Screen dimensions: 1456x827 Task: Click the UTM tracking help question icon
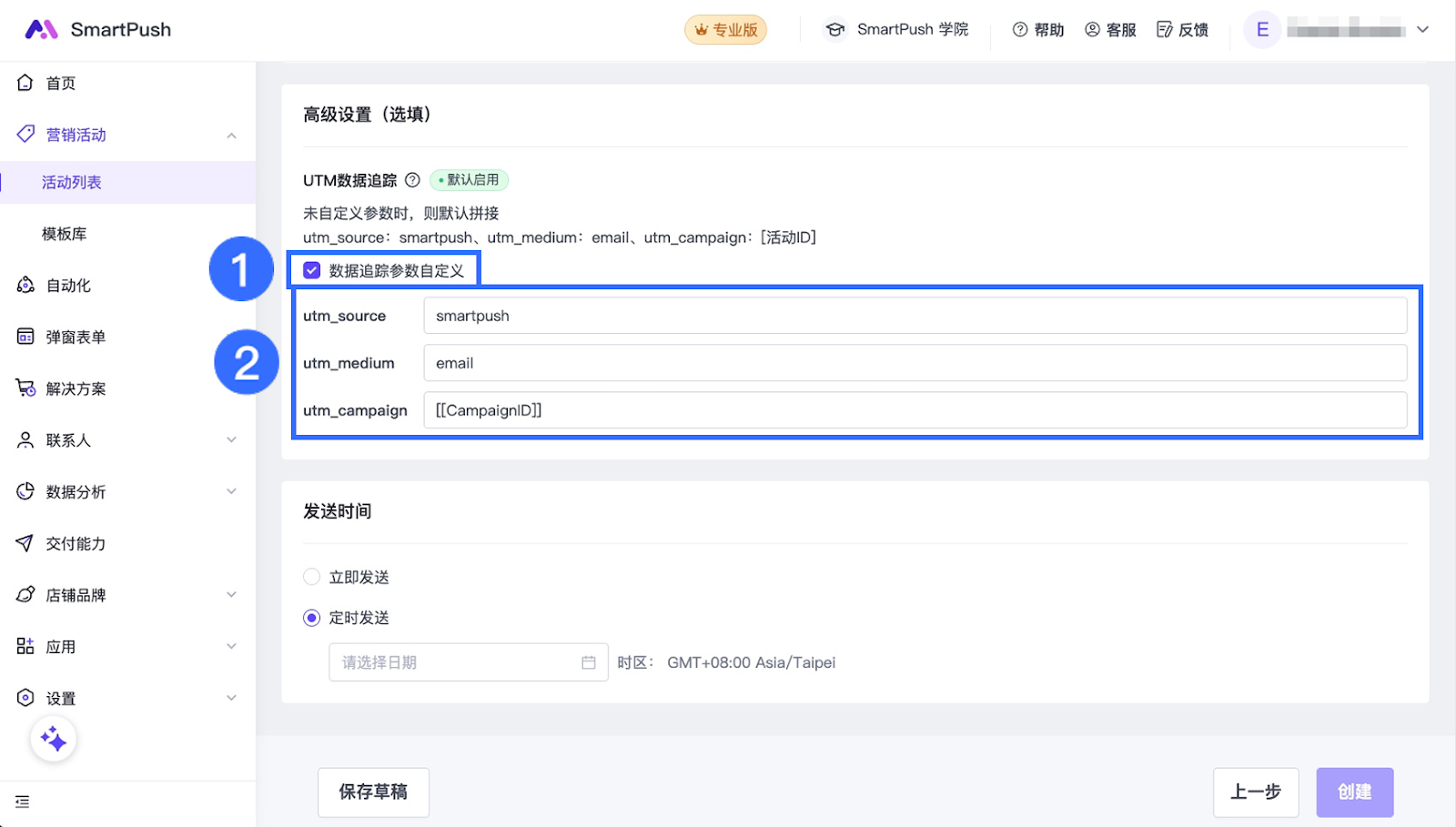pyautogui.click(x=412, y=180)
